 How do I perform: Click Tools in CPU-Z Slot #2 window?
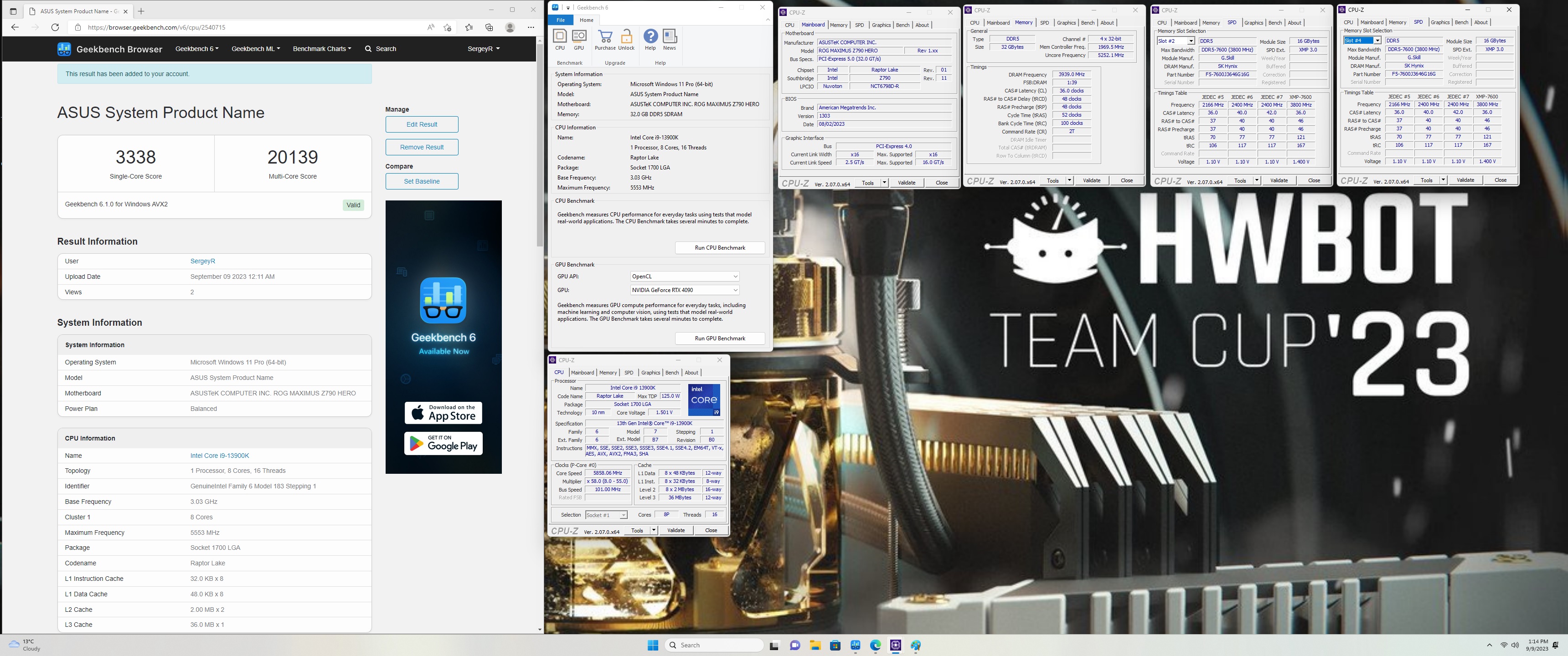[1240, 181]
